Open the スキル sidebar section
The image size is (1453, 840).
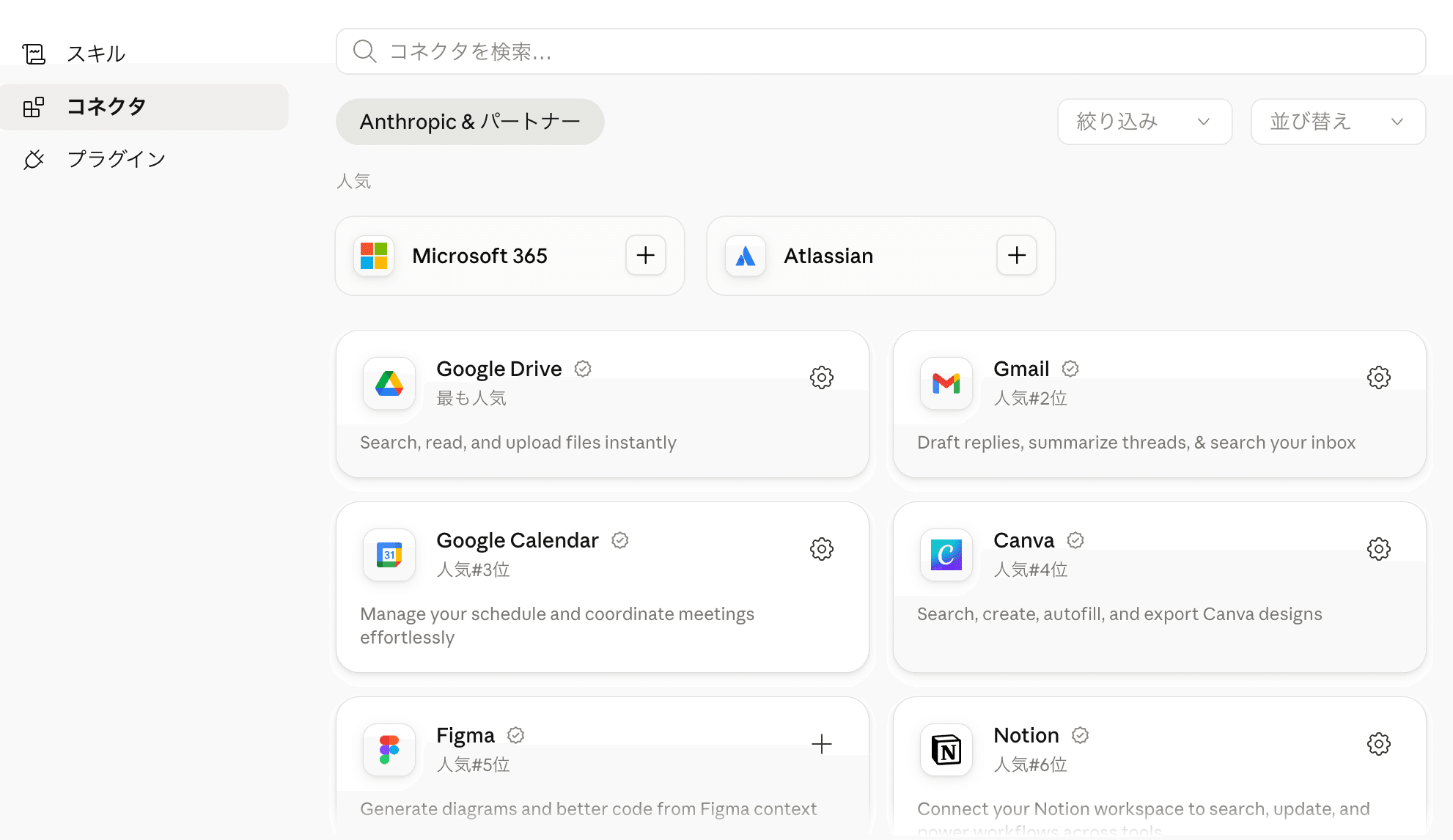pos(144,54)
